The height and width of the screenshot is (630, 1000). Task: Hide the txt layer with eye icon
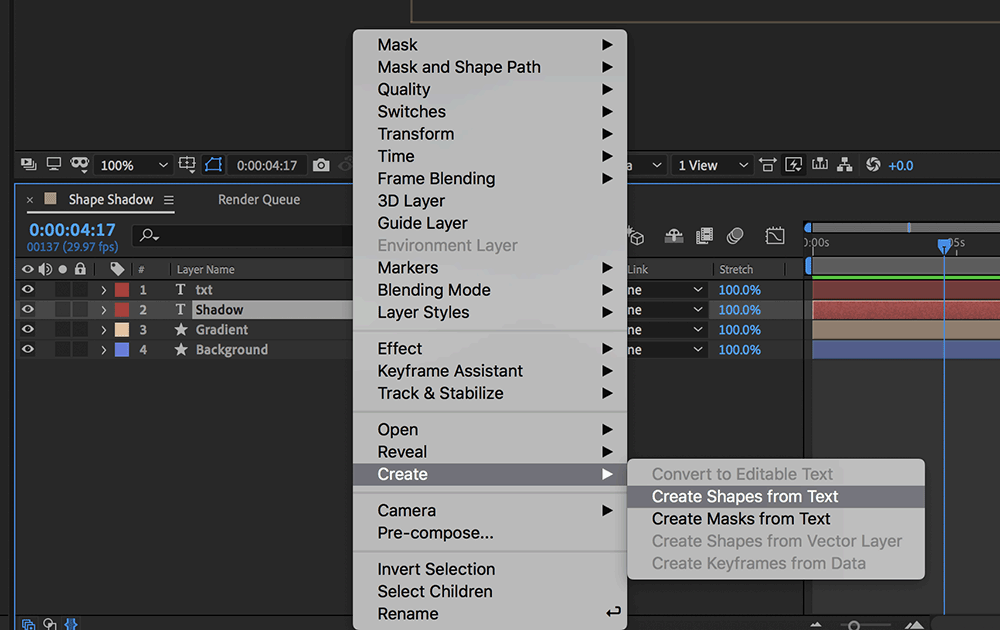(27, 290)
